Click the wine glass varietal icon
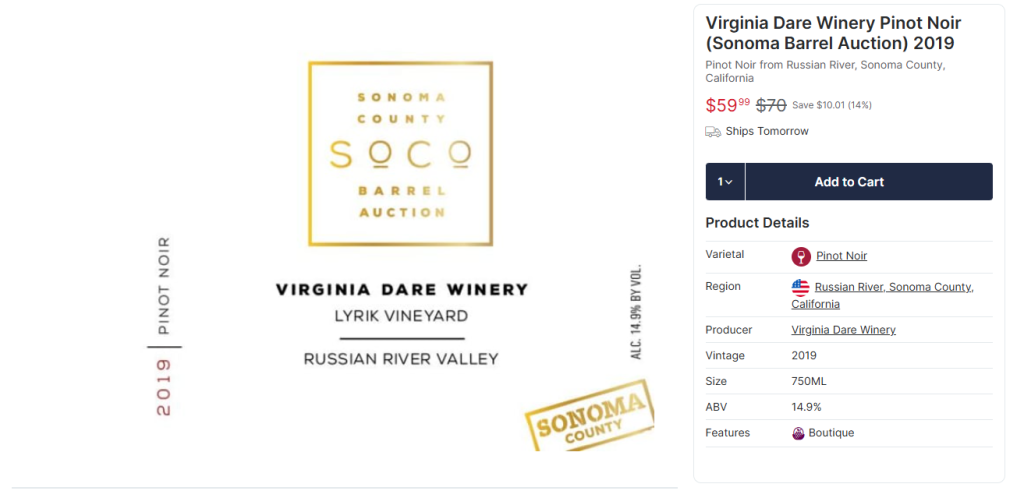1024x498 pixels. coord(800,256)
